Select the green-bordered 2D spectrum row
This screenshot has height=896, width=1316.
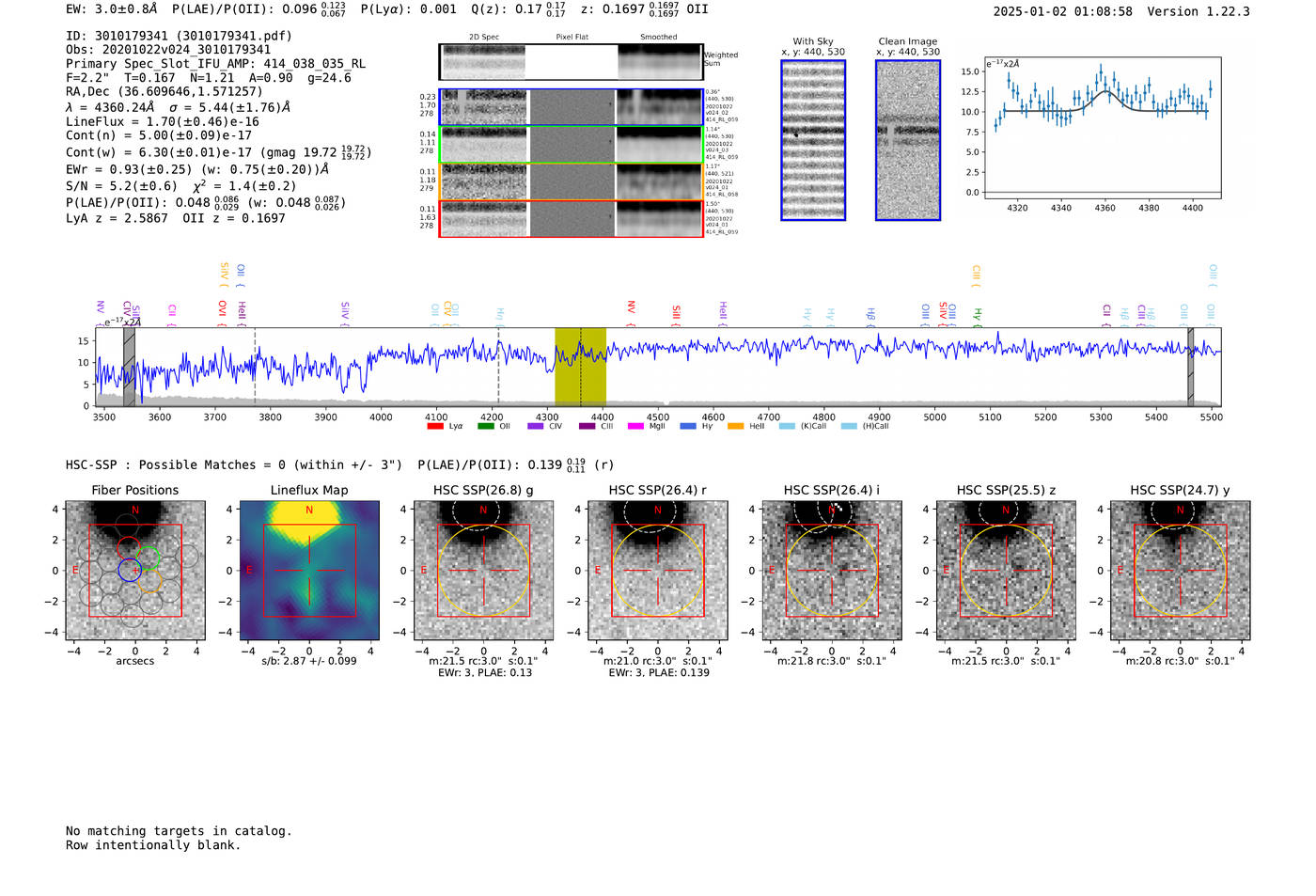571,145
